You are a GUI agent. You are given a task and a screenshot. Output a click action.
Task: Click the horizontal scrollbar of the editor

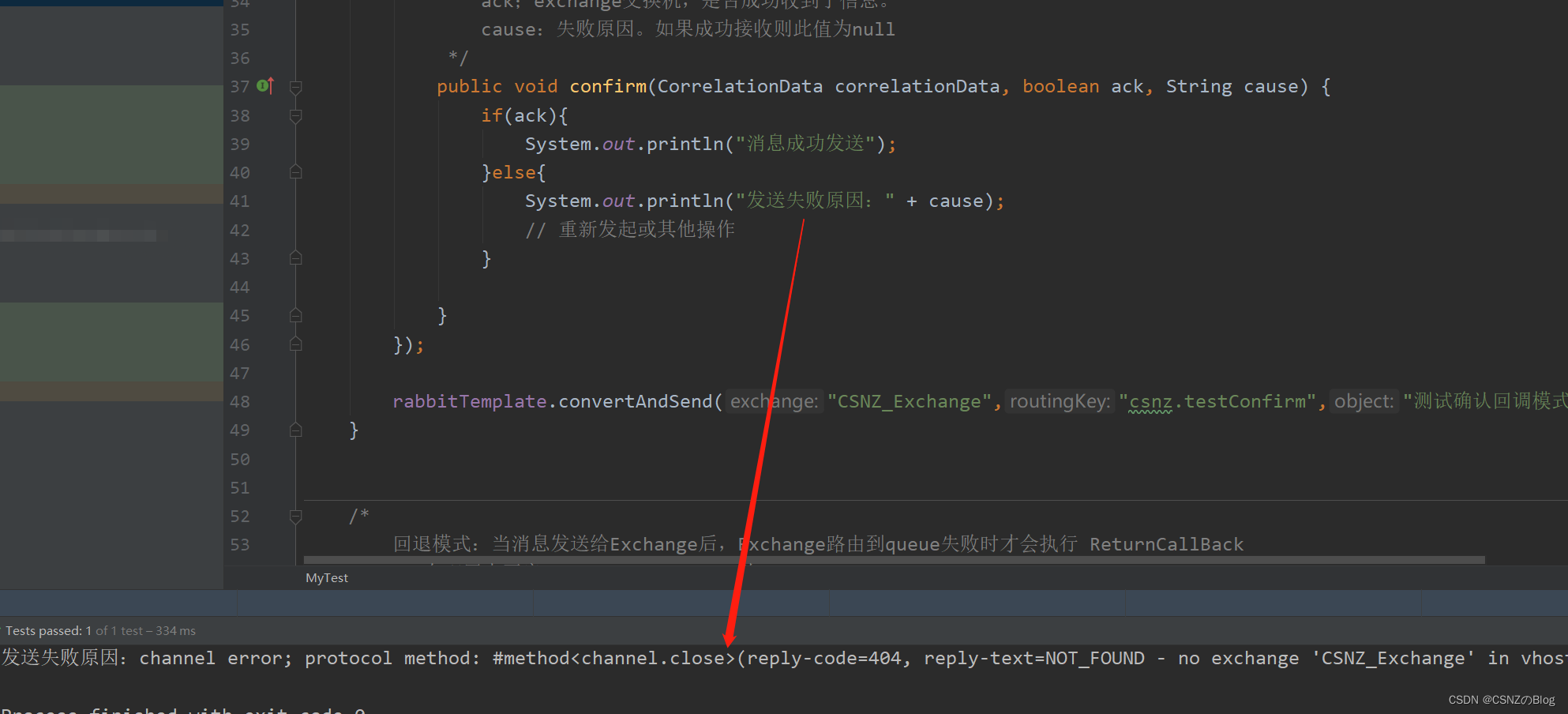point(895,560)
